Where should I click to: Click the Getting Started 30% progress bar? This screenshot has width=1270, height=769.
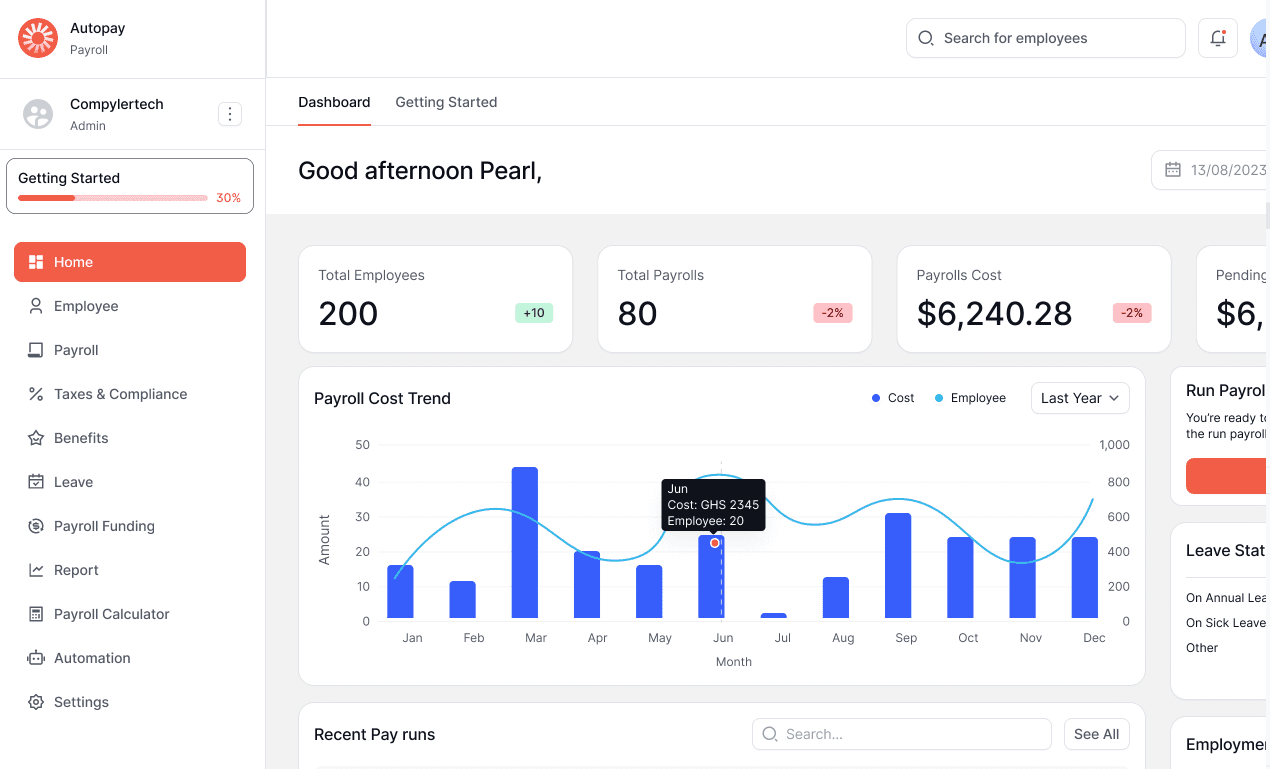click(x=113, y=198)
